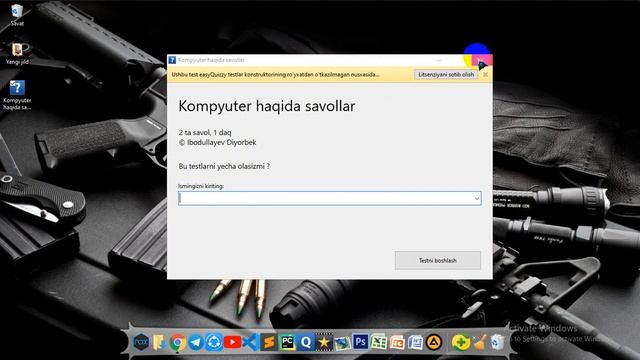Open AIMP player from the dock
The width and height of the screenshot is (640, 360).
point(434,342)
